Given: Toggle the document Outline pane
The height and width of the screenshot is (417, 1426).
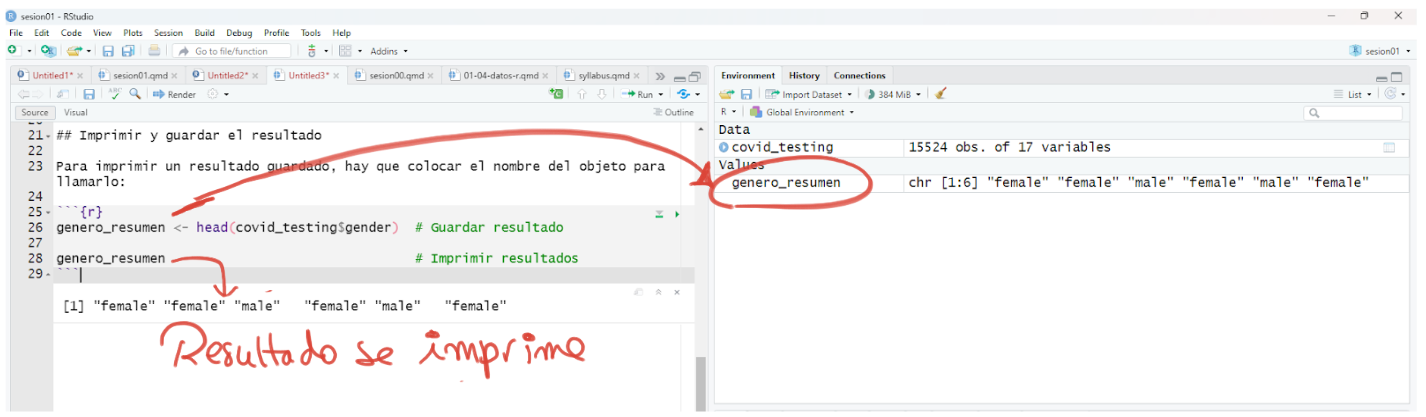Looking at the screenshot, I should pos(672,113).
